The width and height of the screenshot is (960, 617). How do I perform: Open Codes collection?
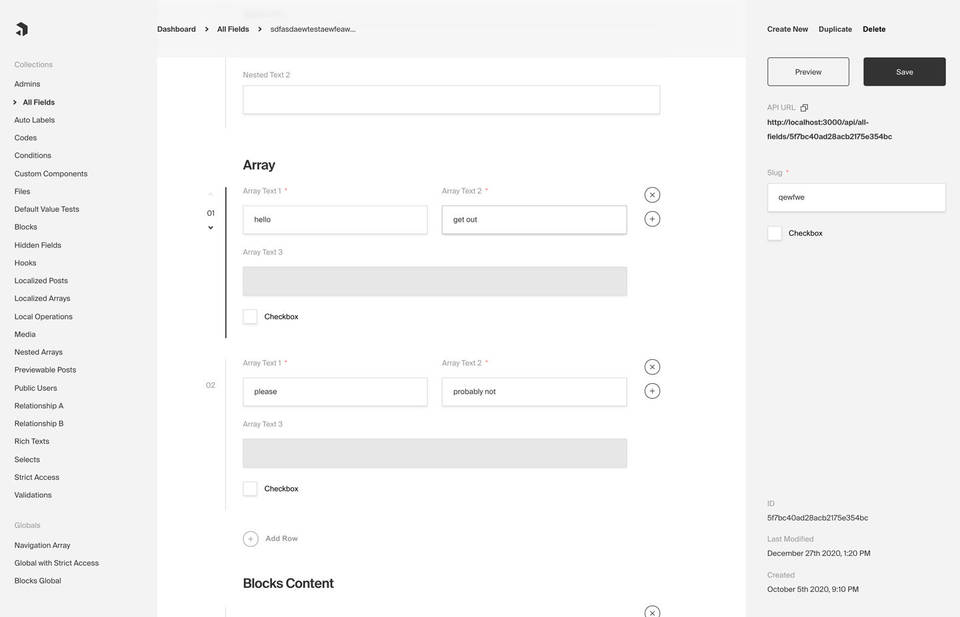[x=25, y=138]
